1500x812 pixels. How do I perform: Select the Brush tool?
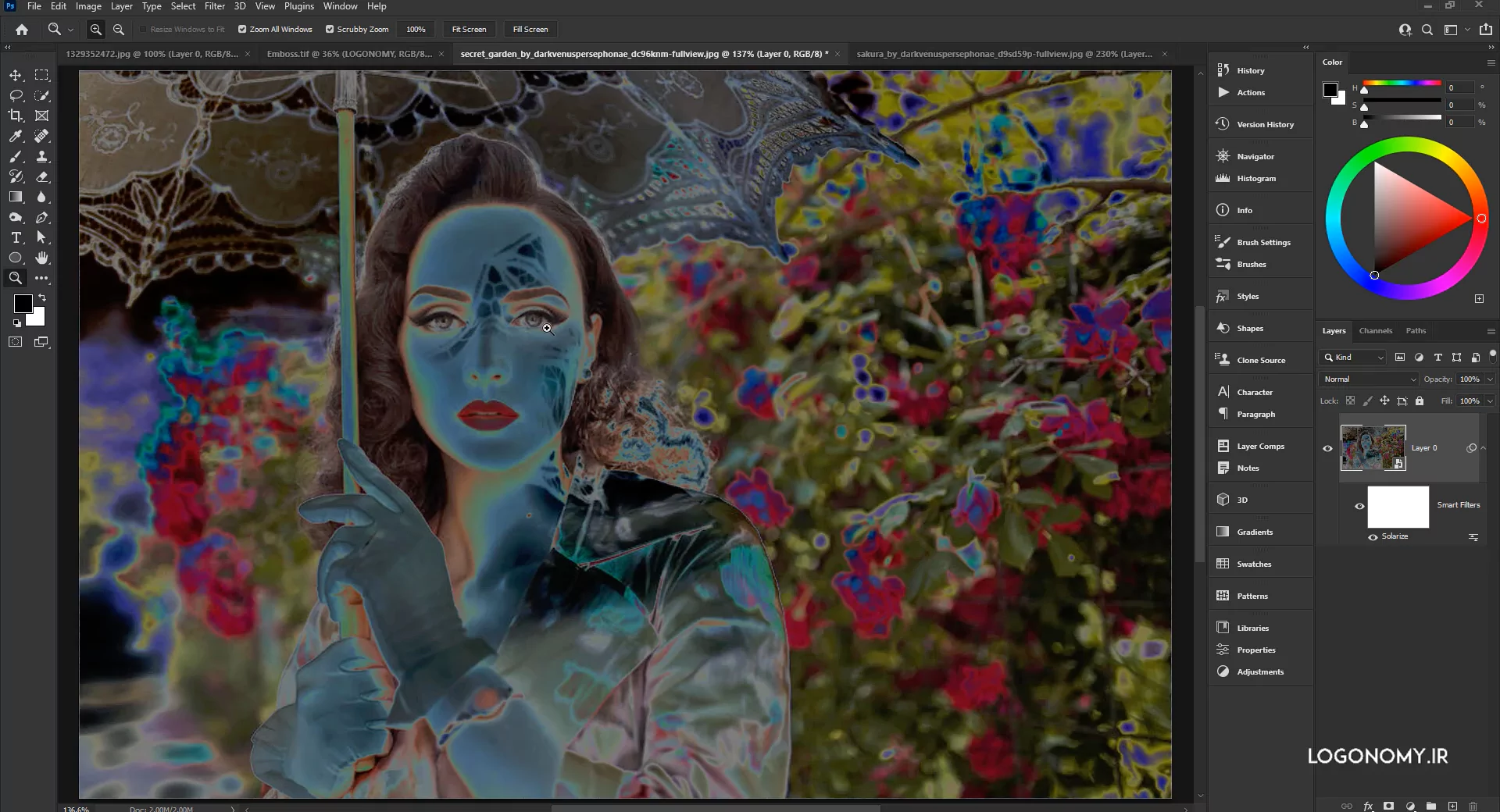coord(16,156)
